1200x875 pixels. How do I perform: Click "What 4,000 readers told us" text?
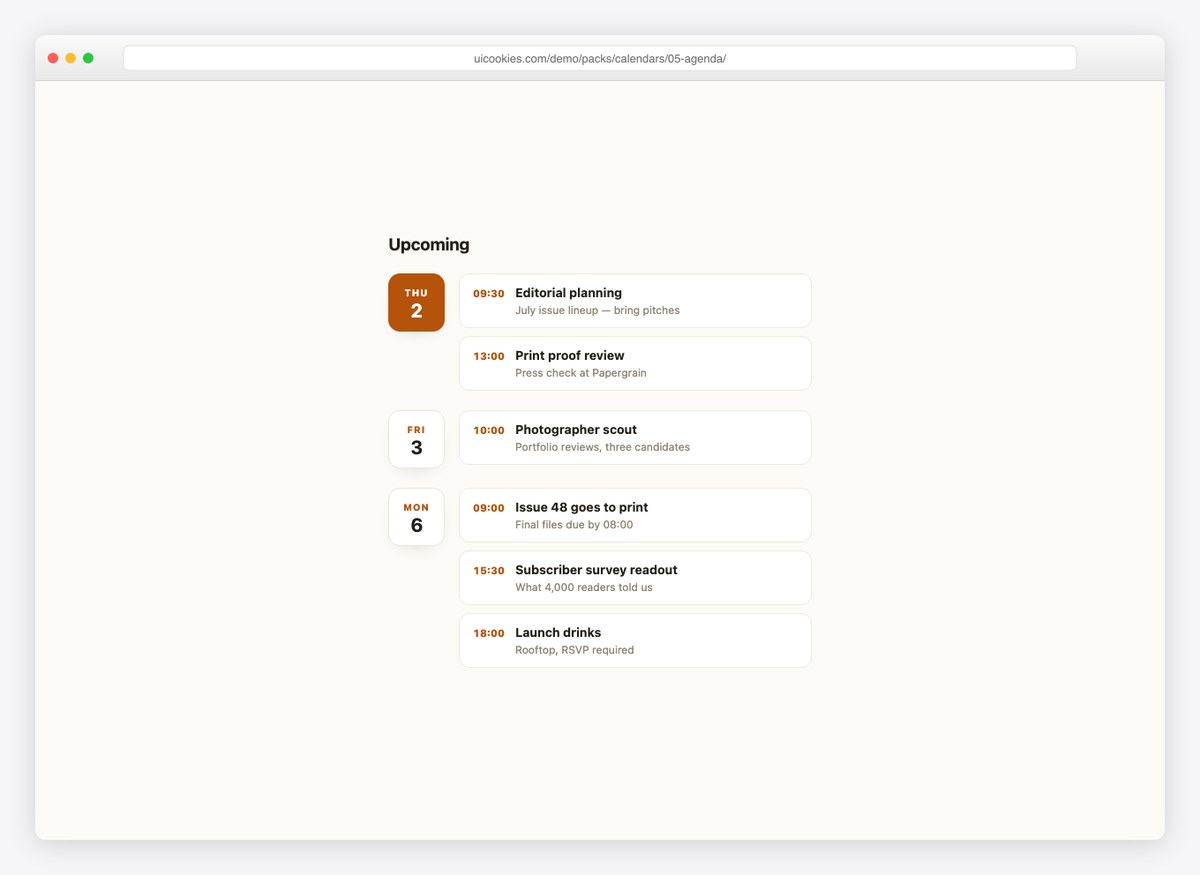tap(584, 587)
